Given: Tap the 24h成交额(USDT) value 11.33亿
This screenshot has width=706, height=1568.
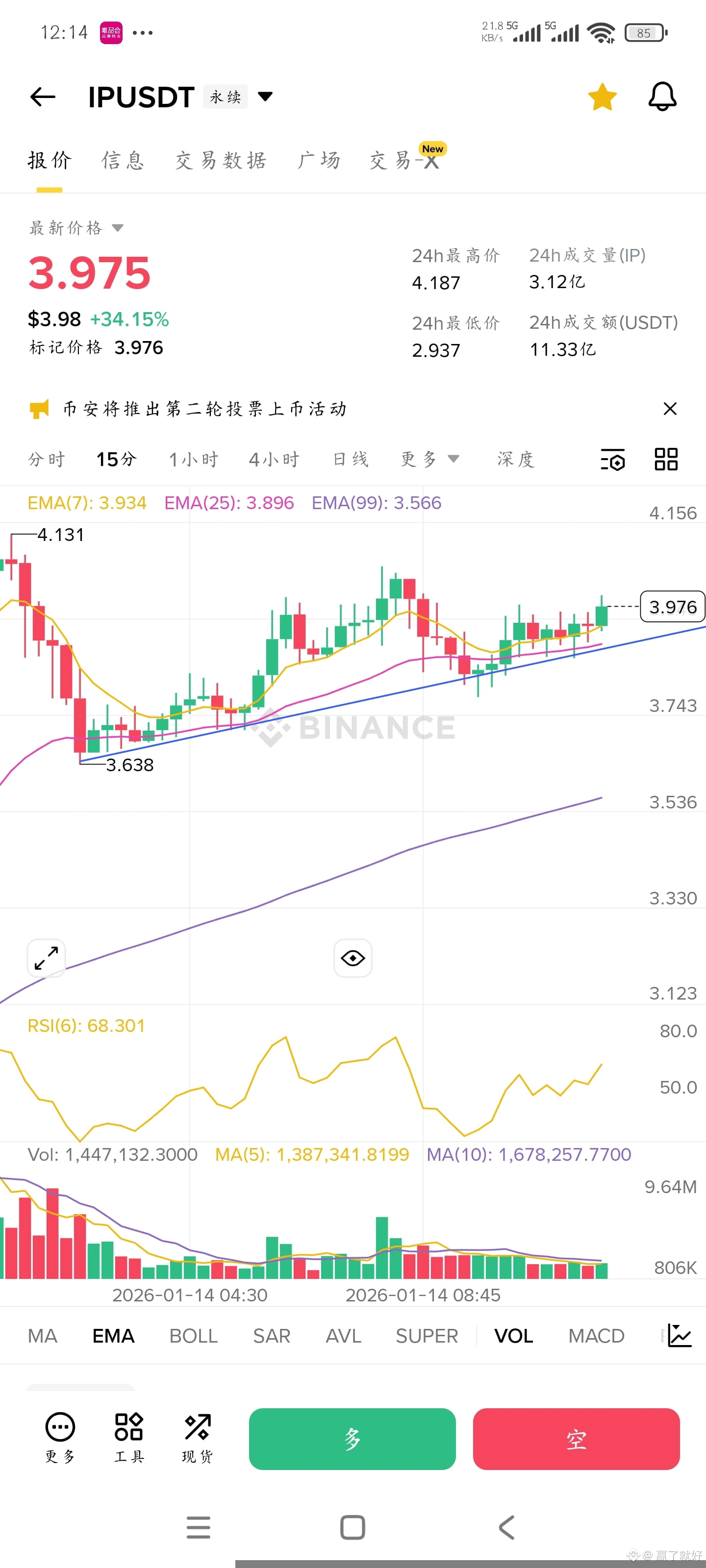Looking at the screenshot, I should (x=563, y=349).
